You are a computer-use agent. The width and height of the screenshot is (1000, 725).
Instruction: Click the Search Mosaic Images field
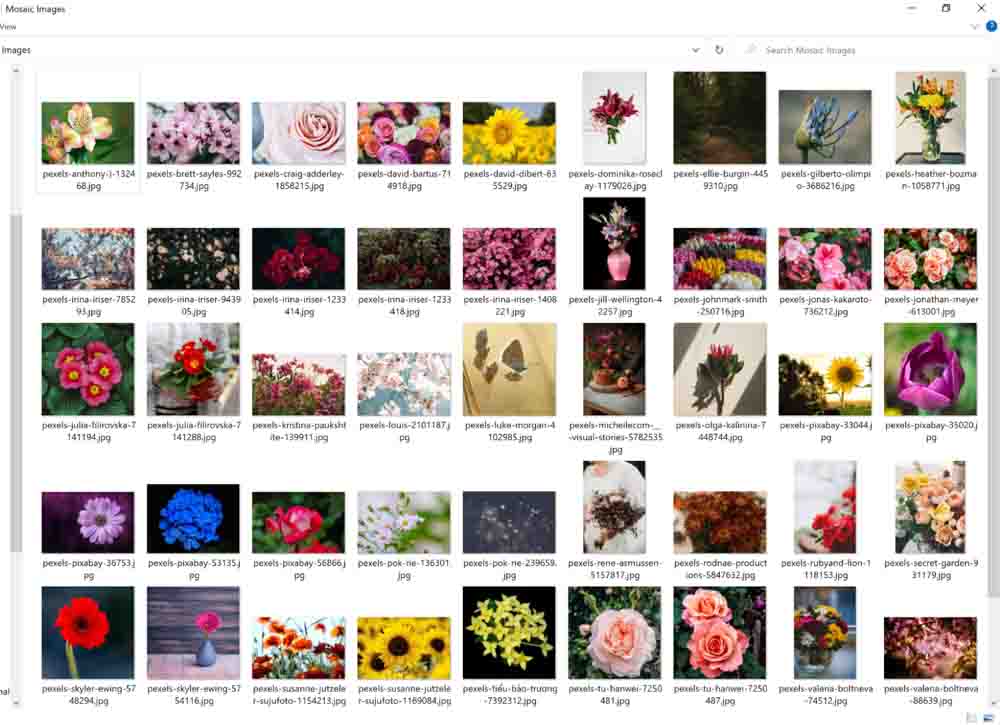(860, 50)
